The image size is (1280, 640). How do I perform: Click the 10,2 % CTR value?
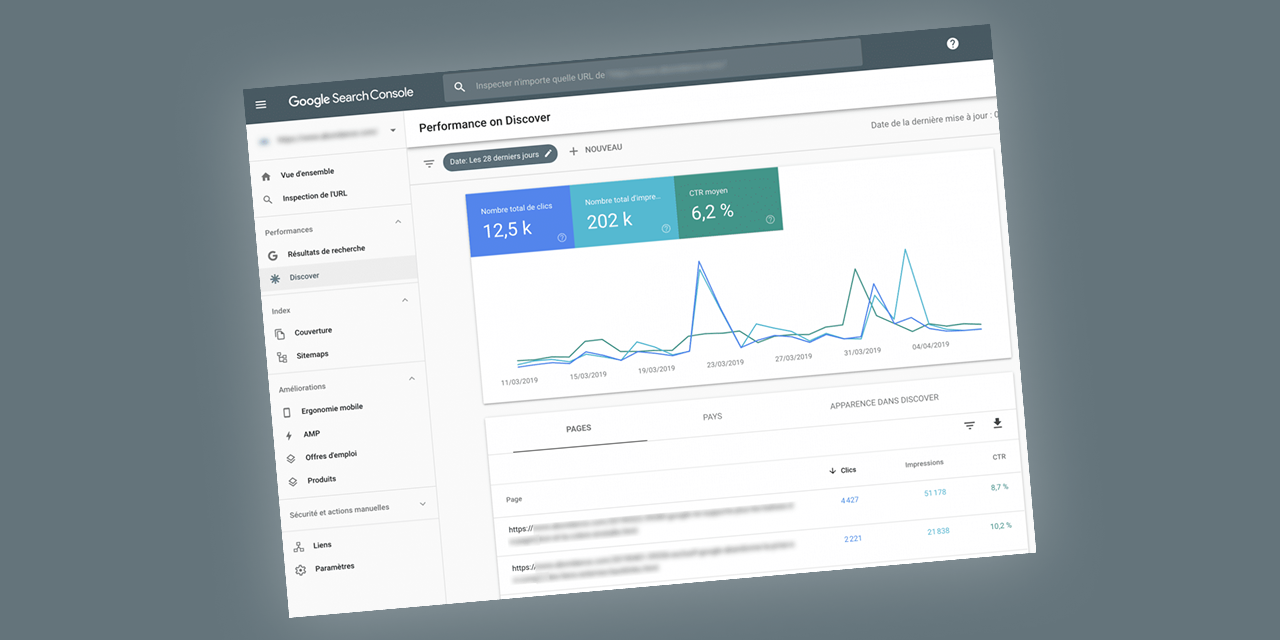coord(1001,525)
